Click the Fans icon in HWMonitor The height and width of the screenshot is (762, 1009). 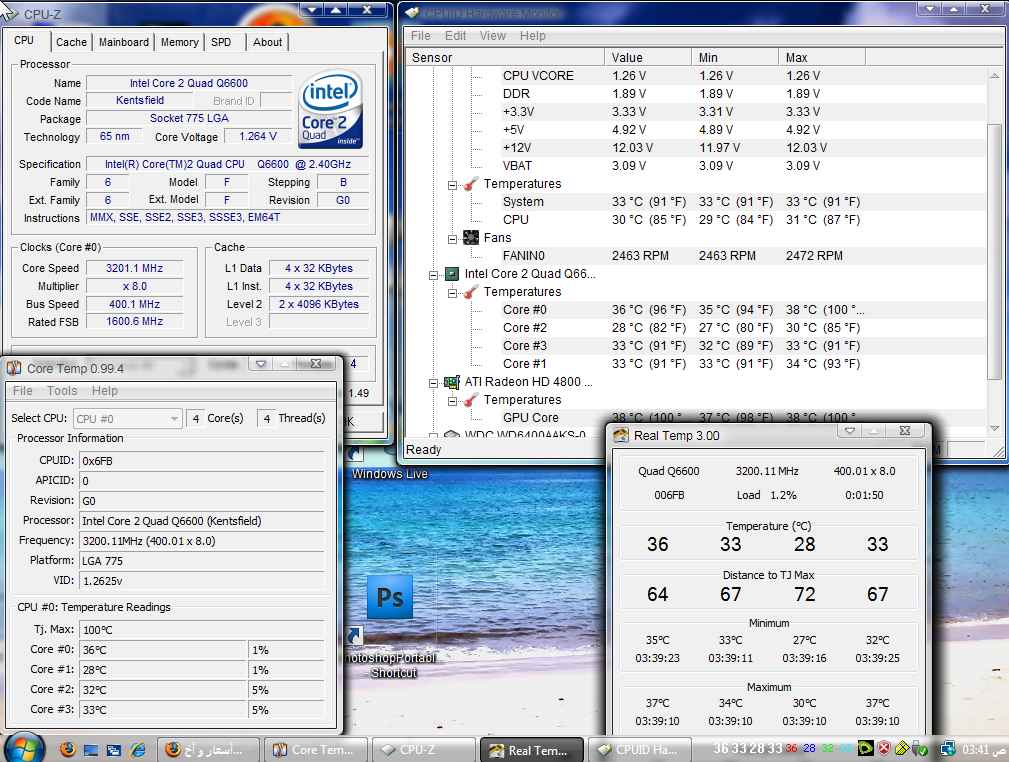click(x=471, y=237)
